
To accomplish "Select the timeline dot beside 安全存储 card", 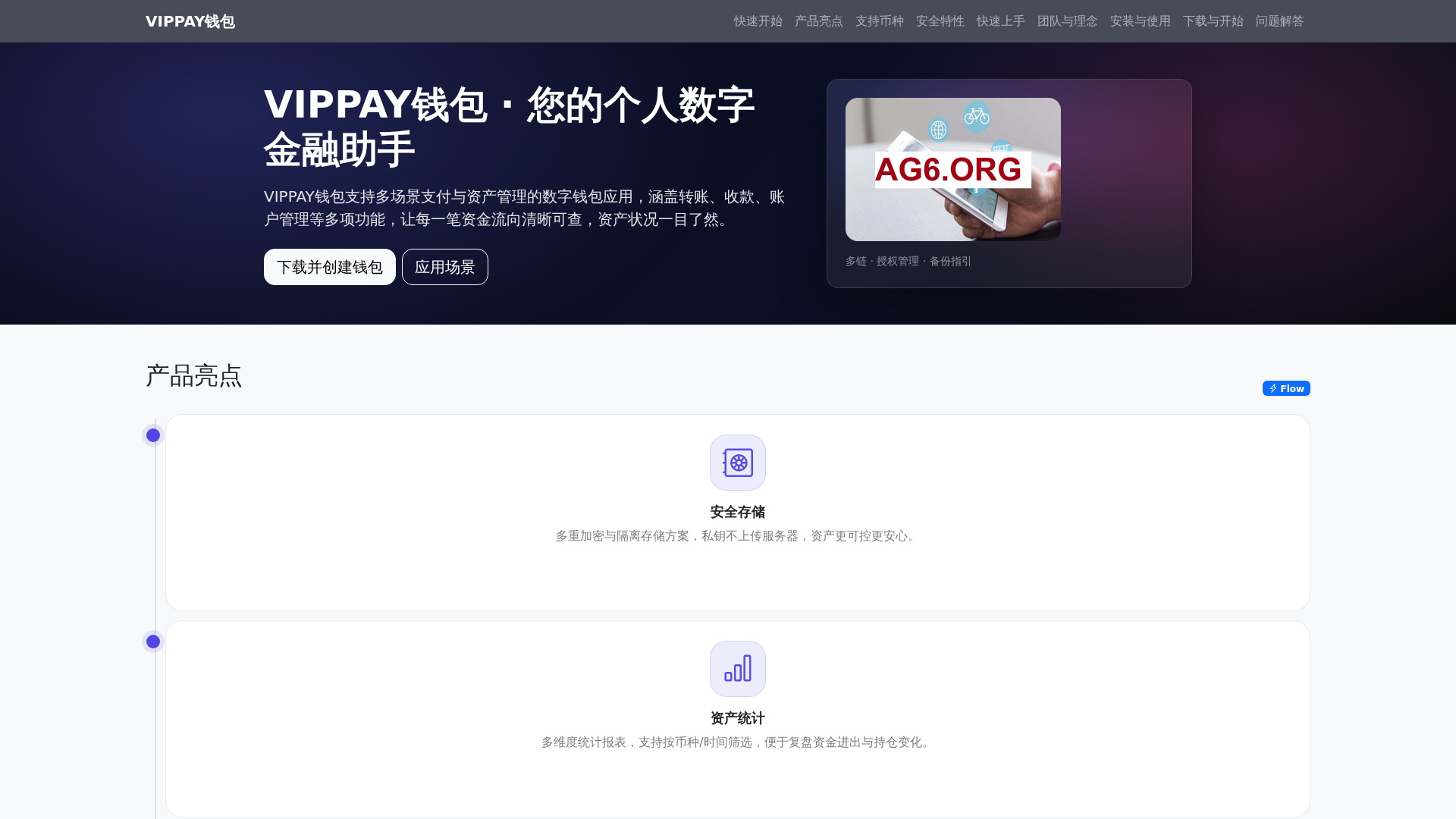I will pyautogui.click(x=153, y=435).
